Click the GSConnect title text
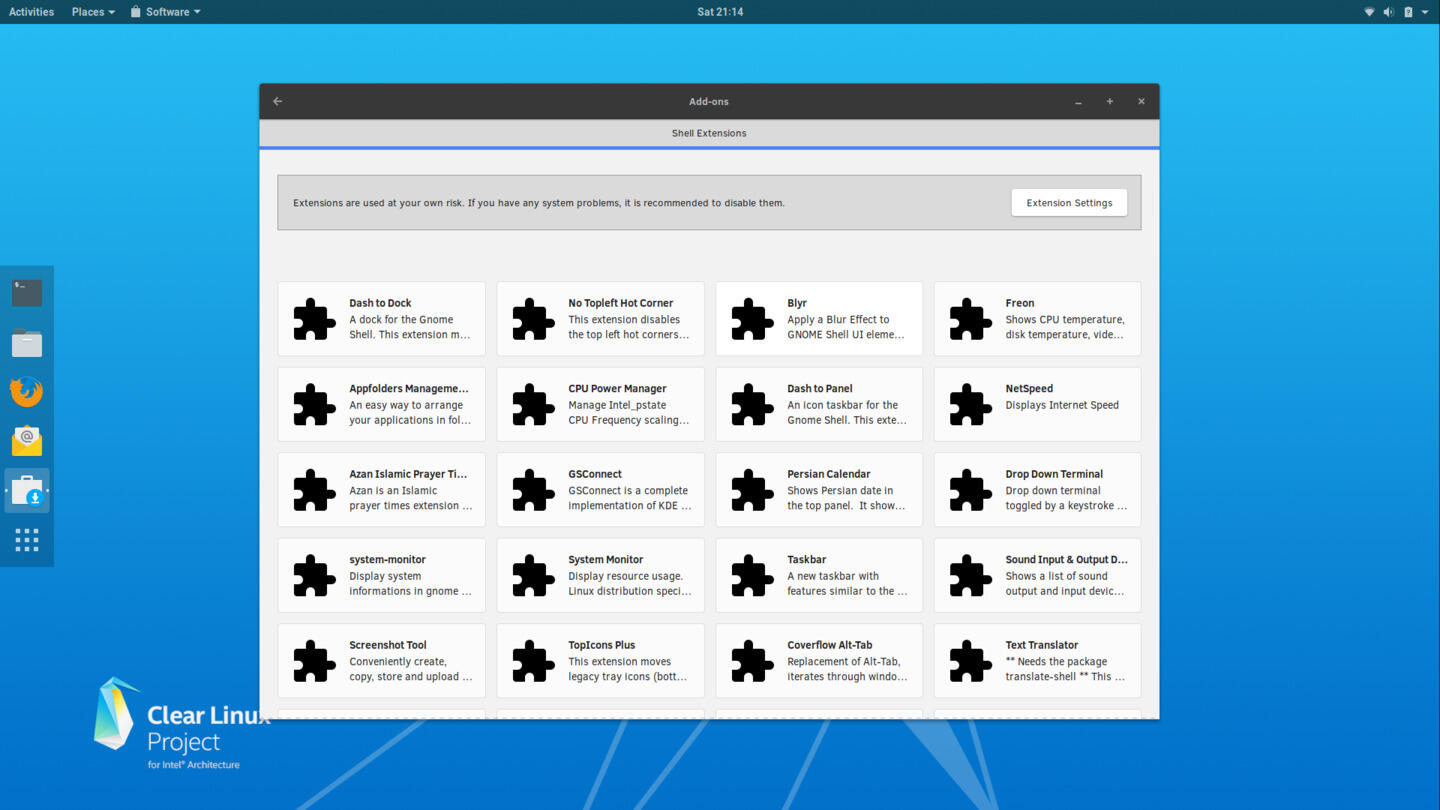Image resolution: width=1440 pixels, height=810 pixels. tap(595, 474)
